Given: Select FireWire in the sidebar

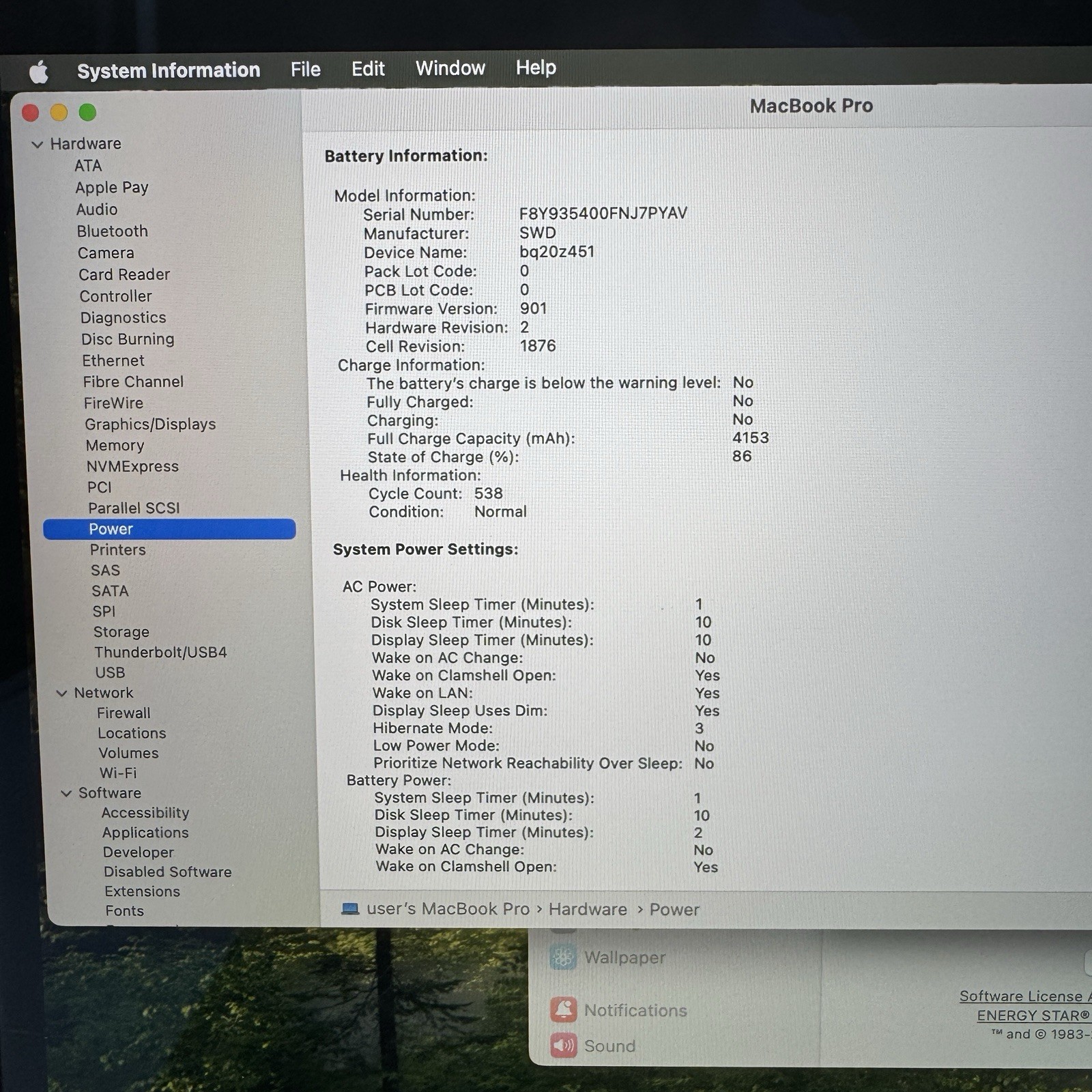Looking at the screenshot, I should [113, 403].
